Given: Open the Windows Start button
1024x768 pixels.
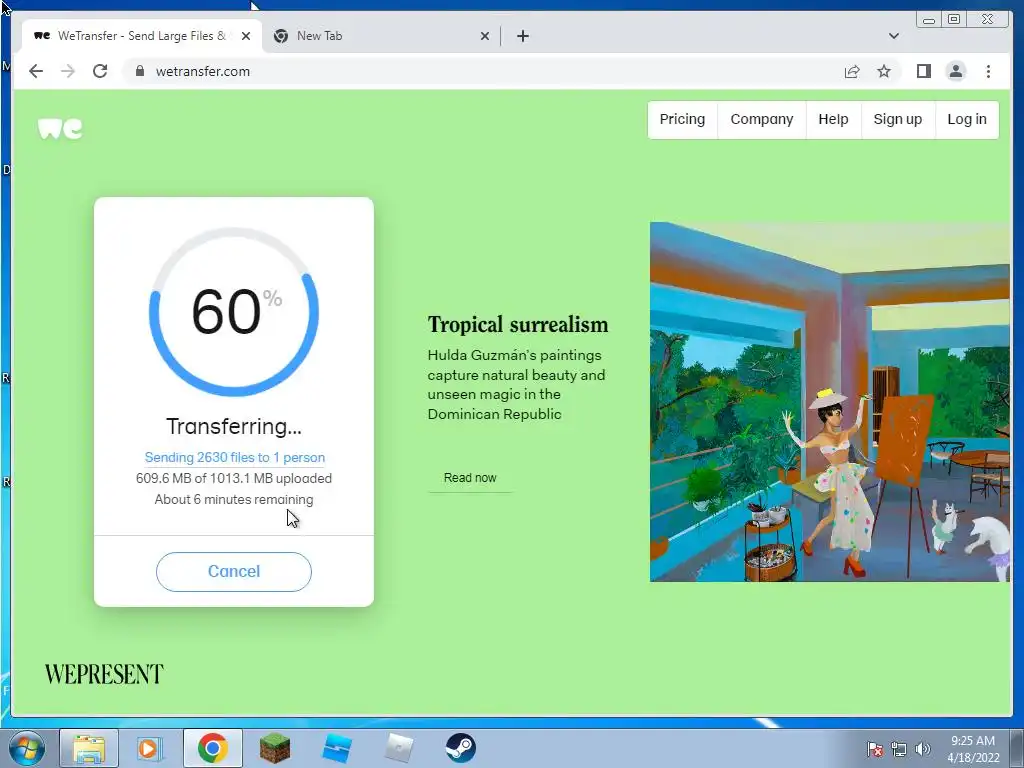Looking at the screenshot, I should [x=26, y=748].
